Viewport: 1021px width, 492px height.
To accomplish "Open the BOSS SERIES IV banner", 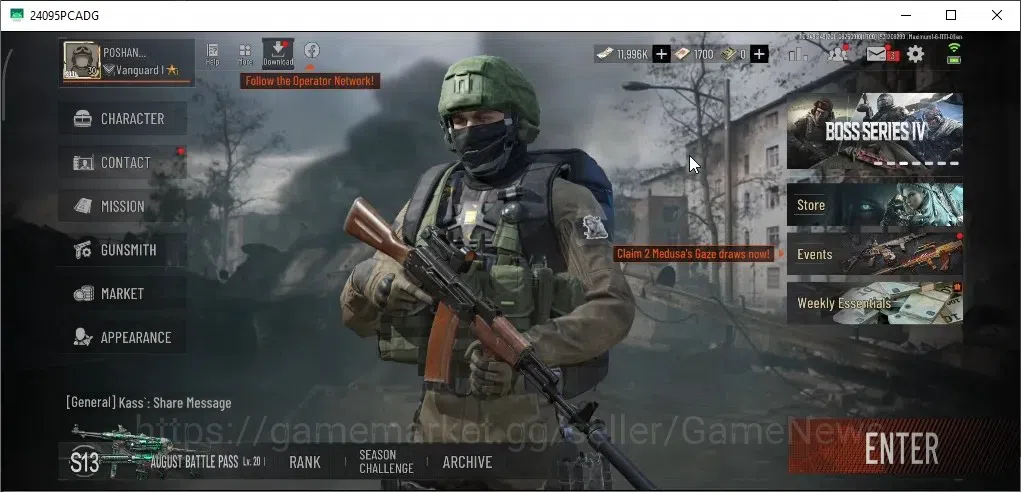I will click(x=874, y=131).
